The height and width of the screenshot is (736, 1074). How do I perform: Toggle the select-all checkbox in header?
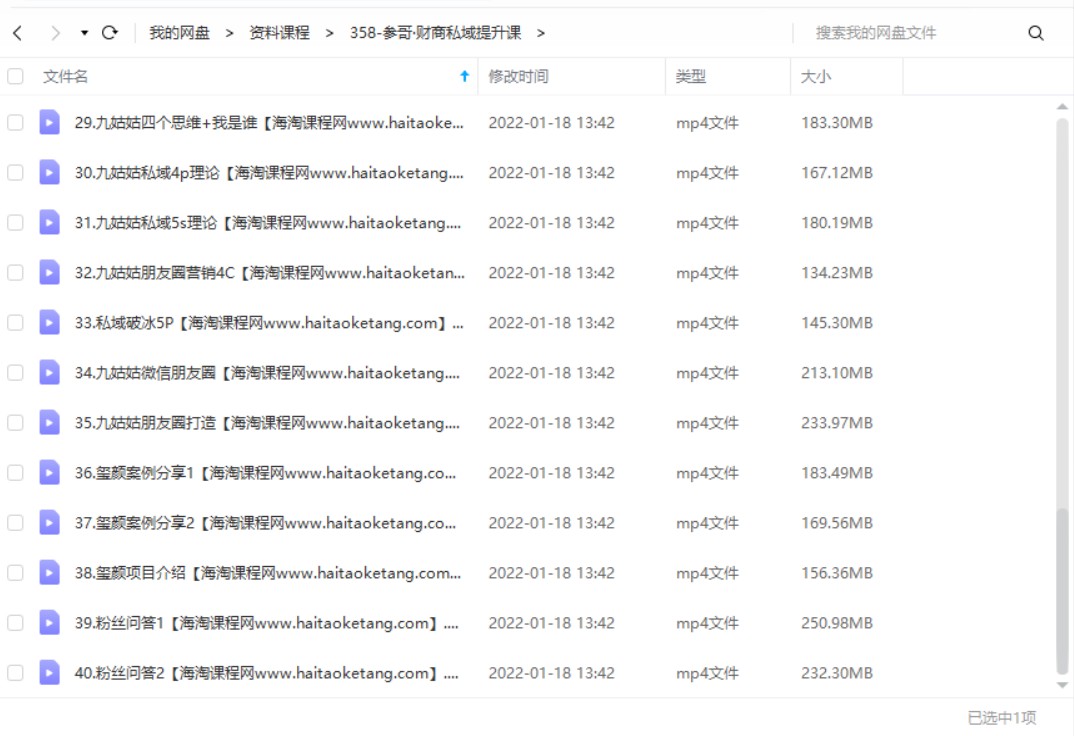point(15,76)
